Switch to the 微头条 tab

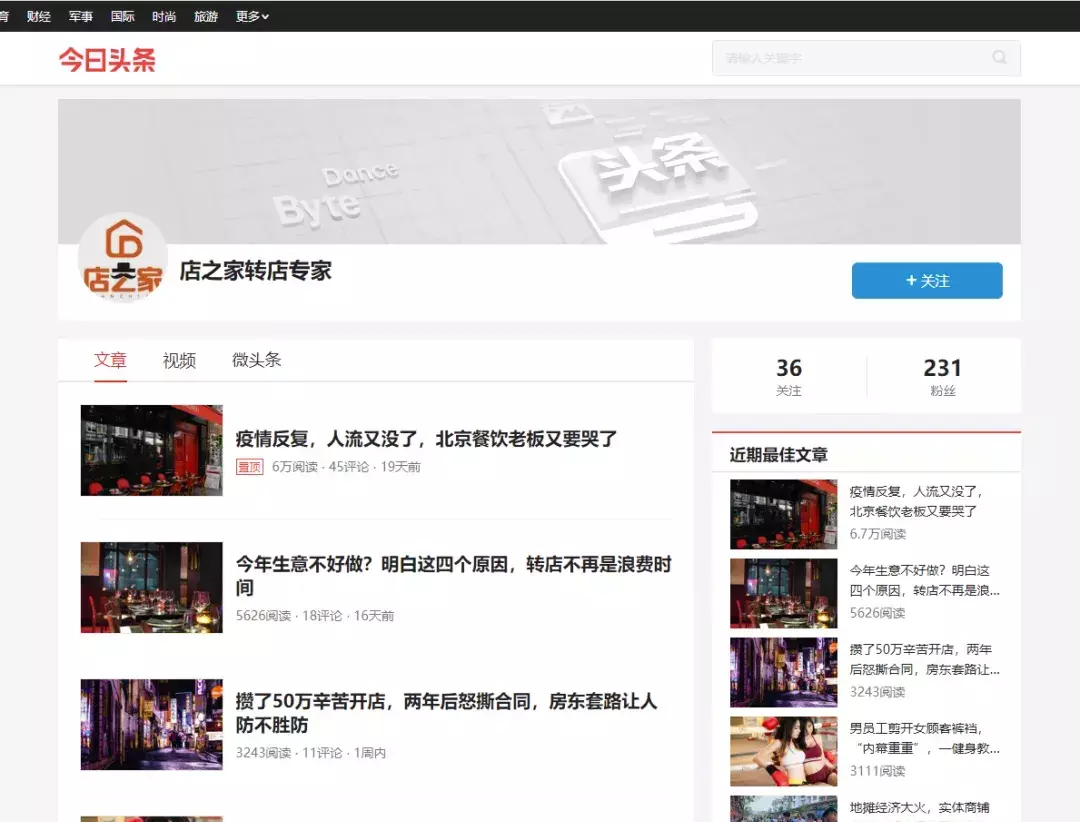click(x=256, y=360)
